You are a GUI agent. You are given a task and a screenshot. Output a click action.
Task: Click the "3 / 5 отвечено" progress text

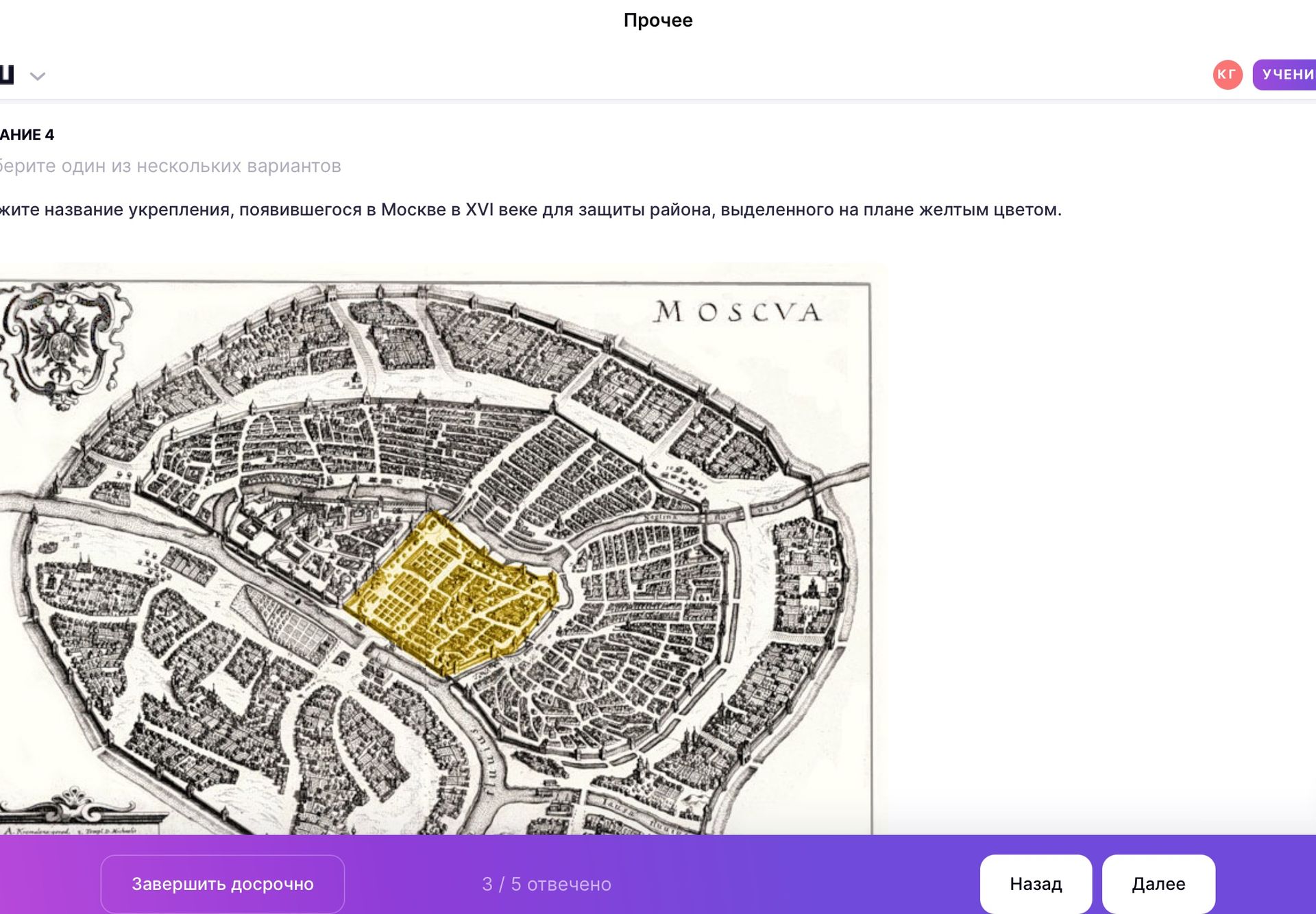pos(546,884)
